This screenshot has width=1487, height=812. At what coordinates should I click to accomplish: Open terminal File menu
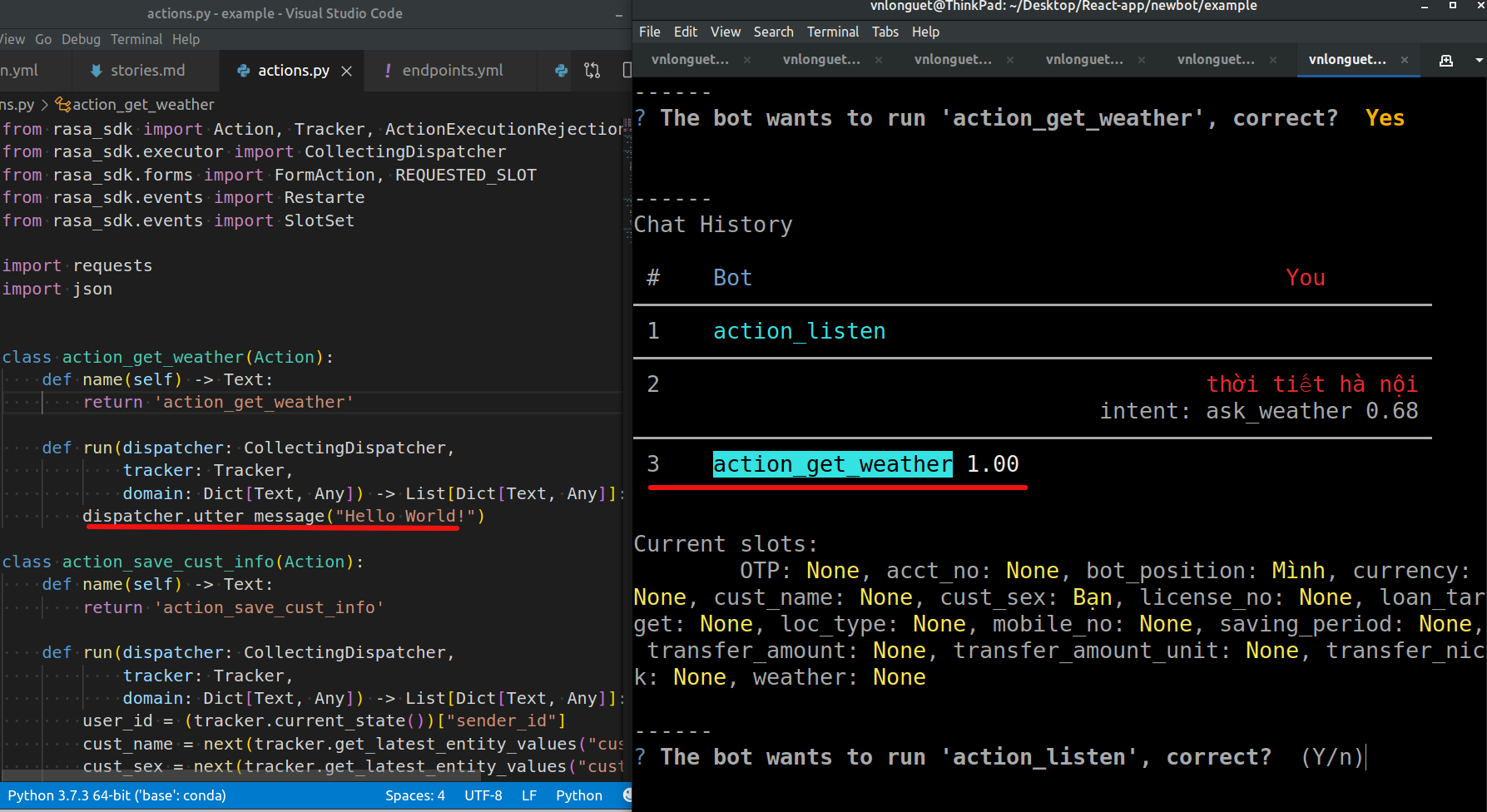(650, 32)
